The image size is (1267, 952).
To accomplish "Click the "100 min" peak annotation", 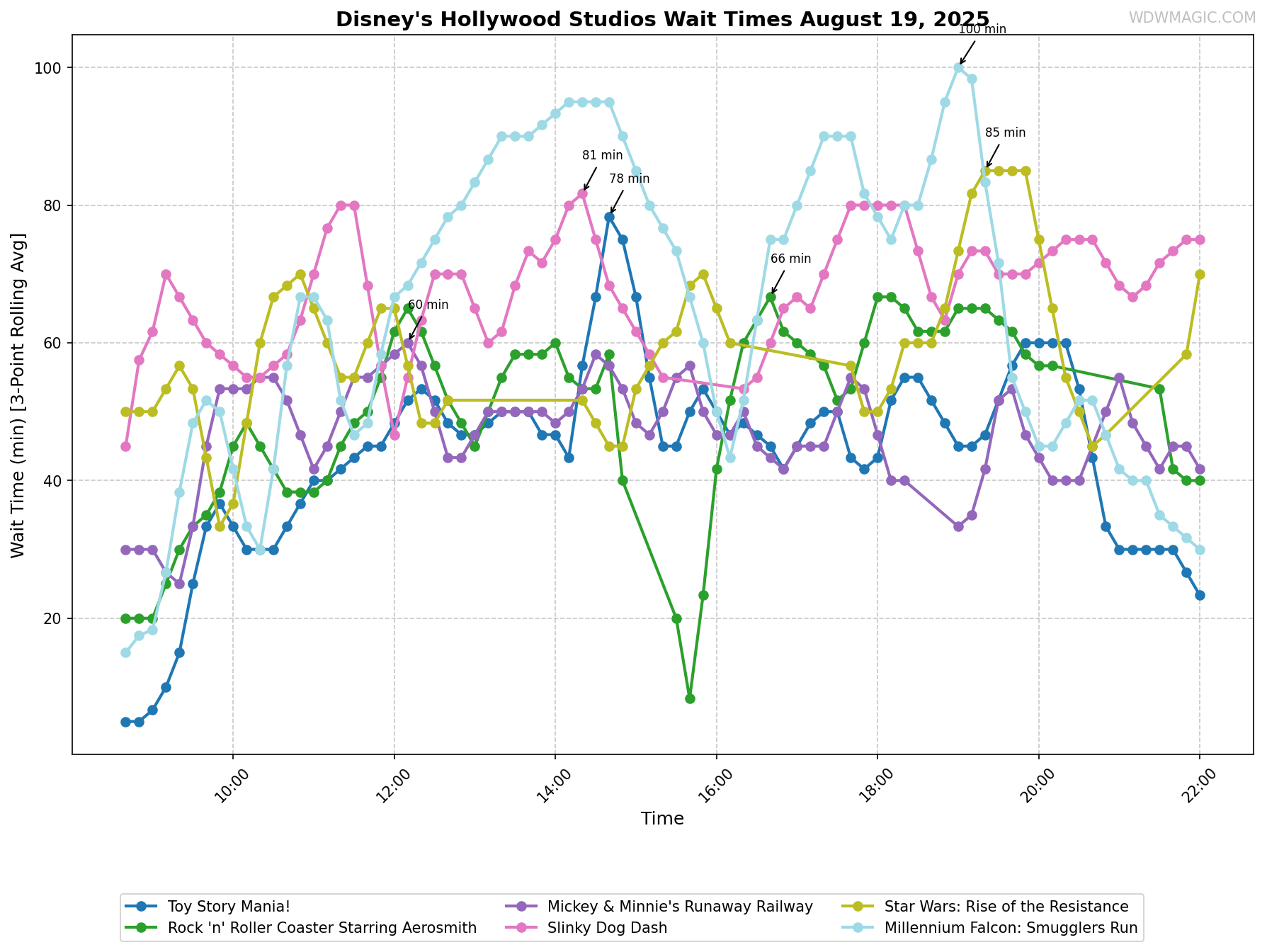I will (x=982, y=29).
